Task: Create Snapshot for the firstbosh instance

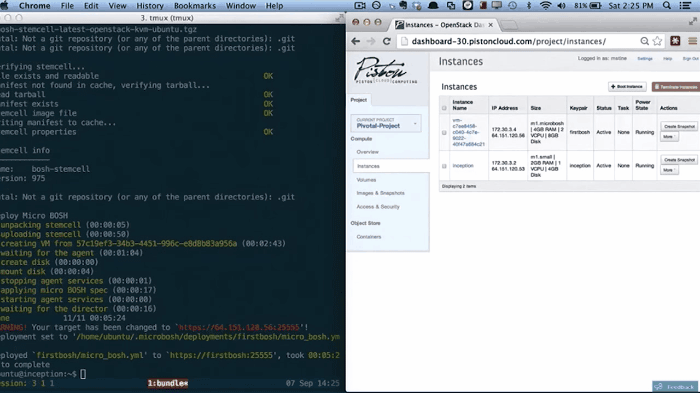Action: [679, 126]
